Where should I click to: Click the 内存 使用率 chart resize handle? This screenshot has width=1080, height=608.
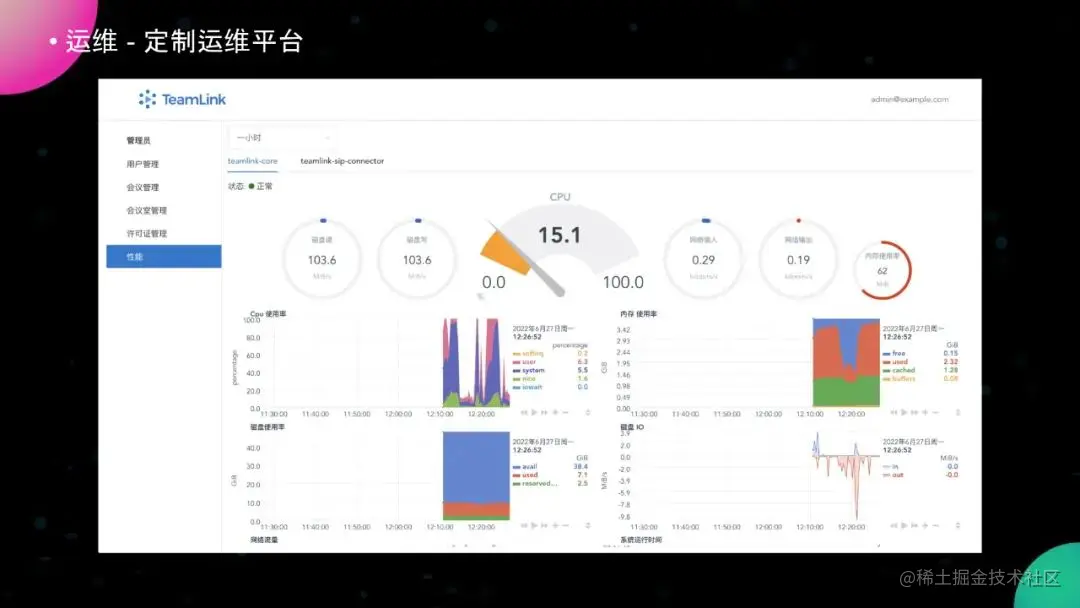[x=957, y=412]
